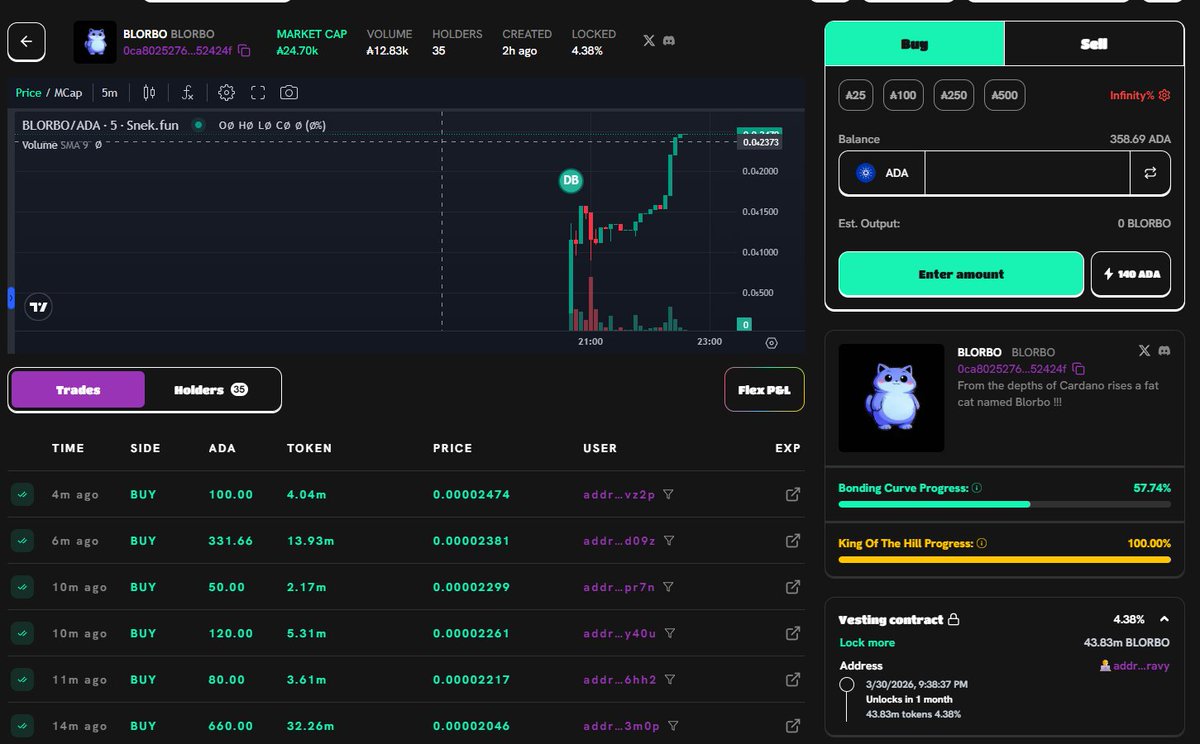Show the Bonding Curve Progress info tooltip

pos(977,489)
